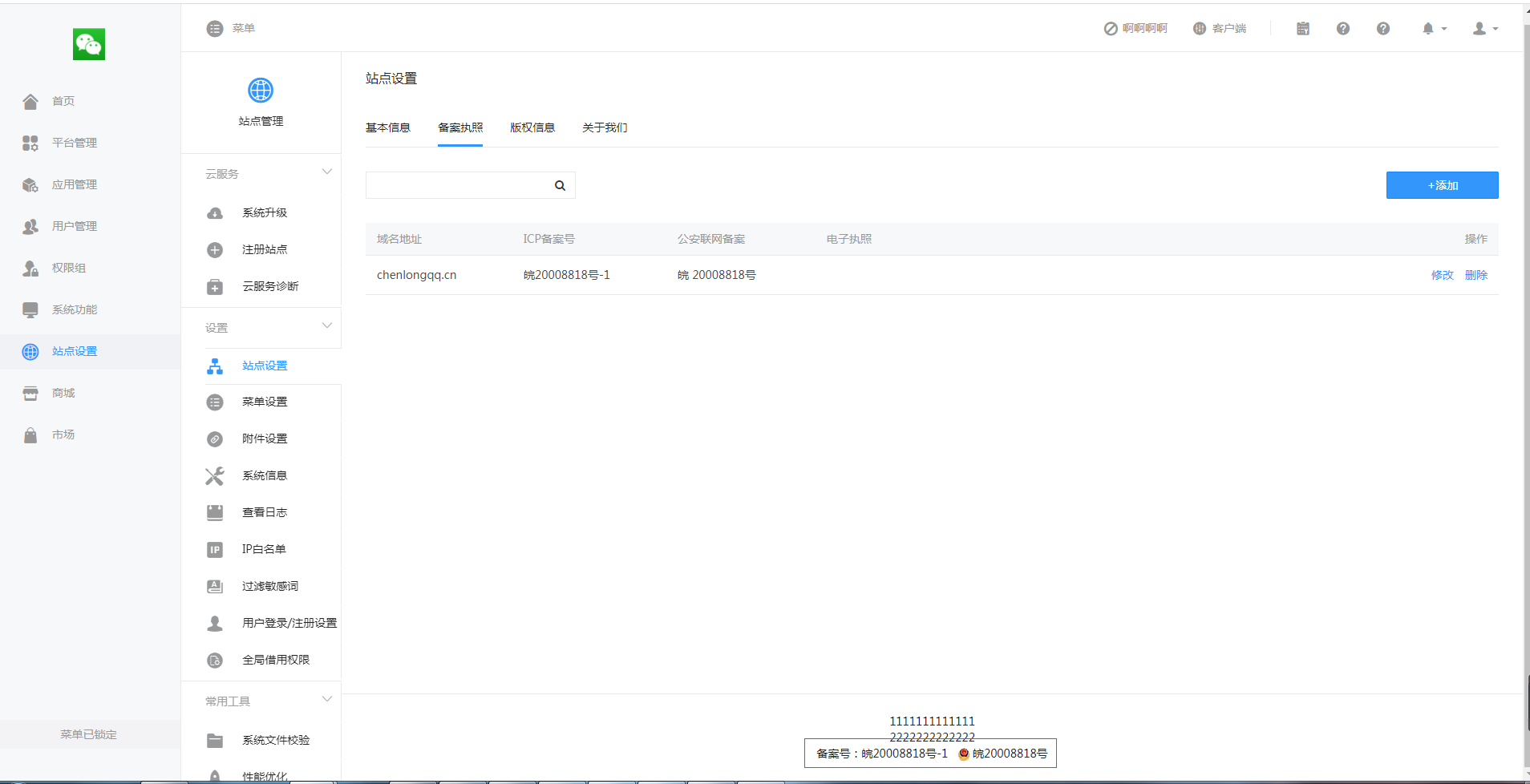The height and width of the screenshot is (784, 1530).
Task: Click the 啊啊啊啊 link in top bar
Action: (1135, 29)
